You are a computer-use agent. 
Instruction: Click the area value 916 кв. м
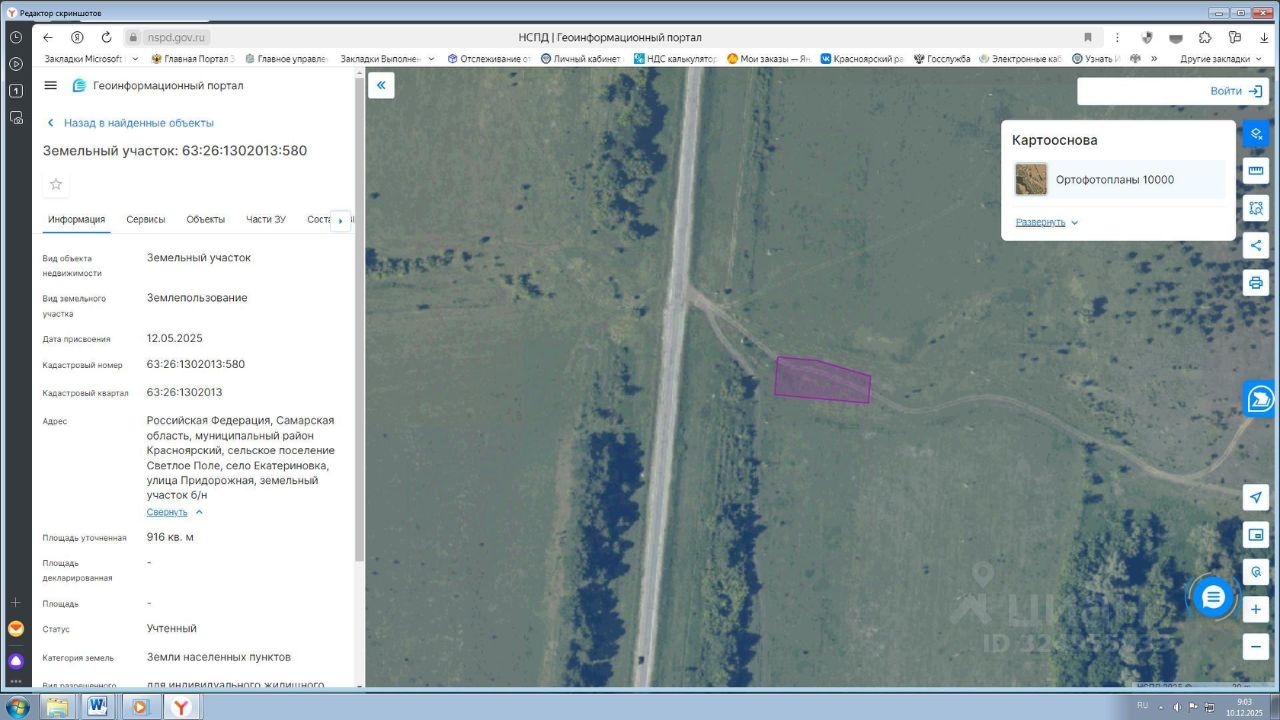170,537
